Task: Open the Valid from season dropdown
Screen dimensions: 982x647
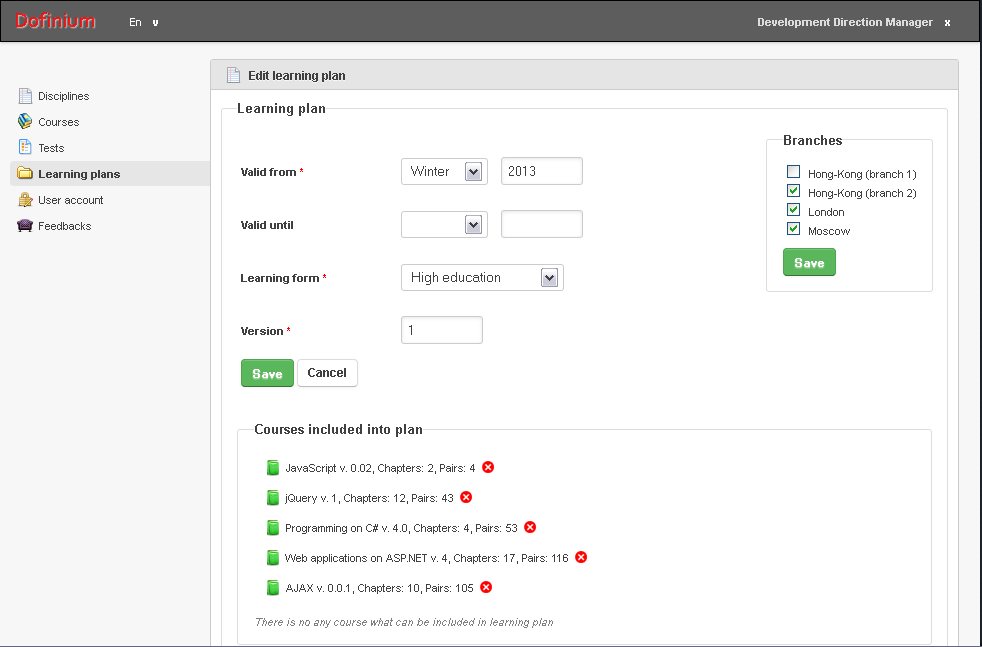Action: point(444,171)
